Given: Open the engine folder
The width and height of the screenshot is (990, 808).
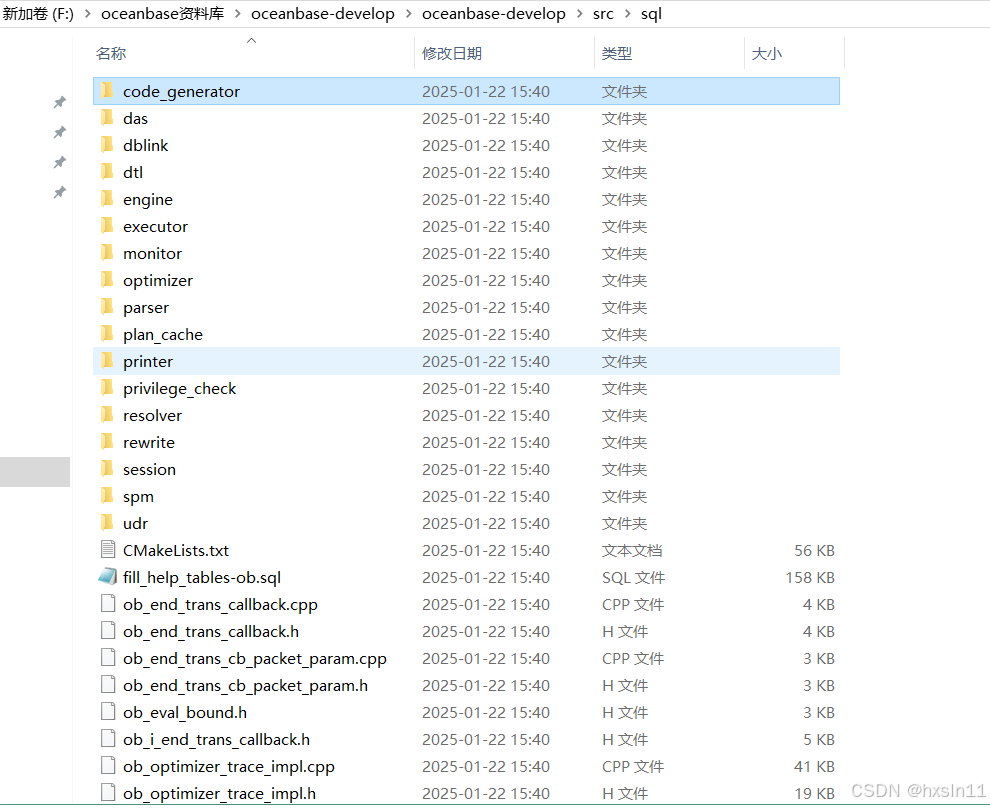Looking at the screenshot, I should click(x=147, y=199).
